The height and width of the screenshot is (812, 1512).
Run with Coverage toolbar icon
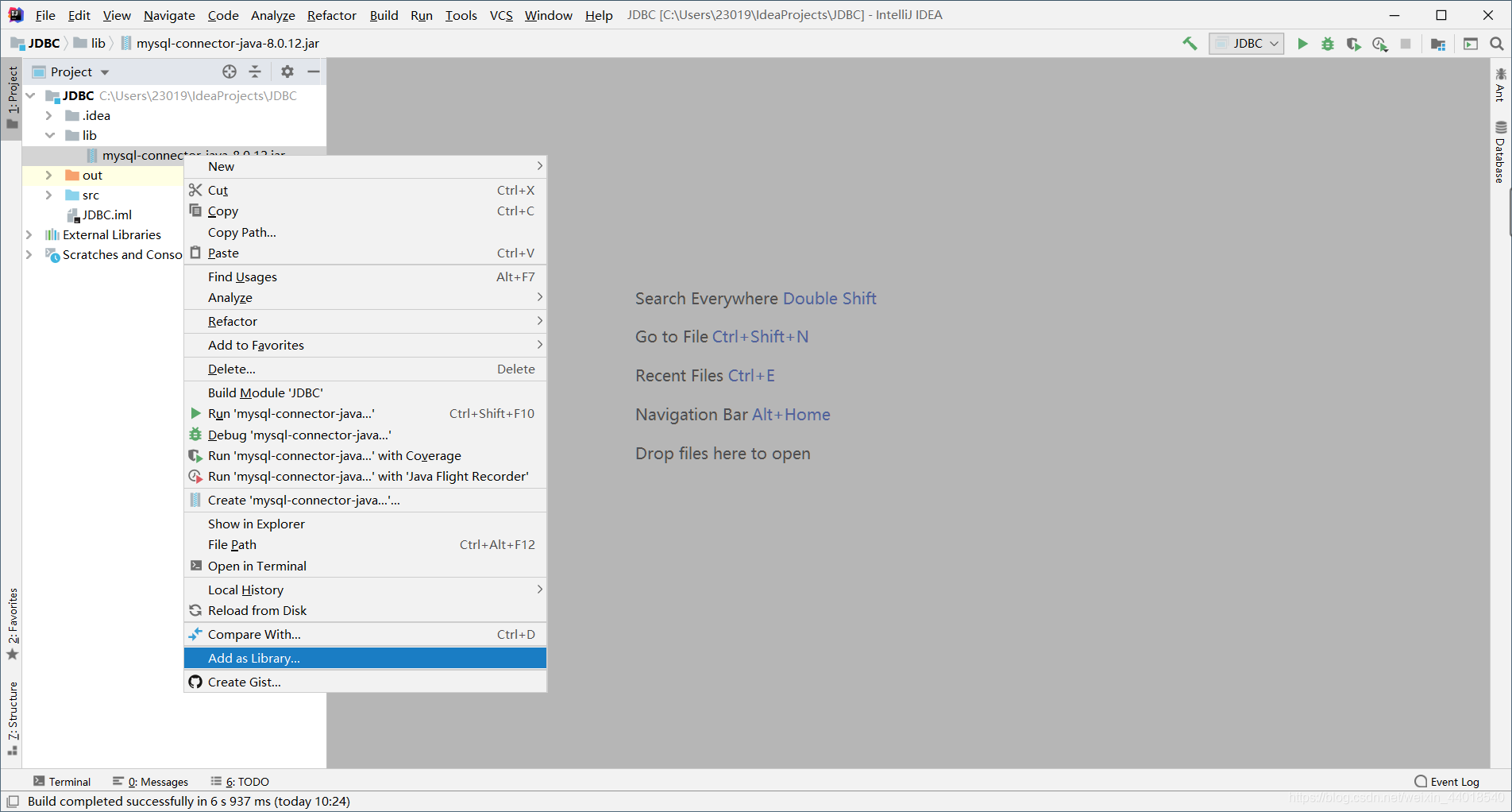tap(1353, 44)
